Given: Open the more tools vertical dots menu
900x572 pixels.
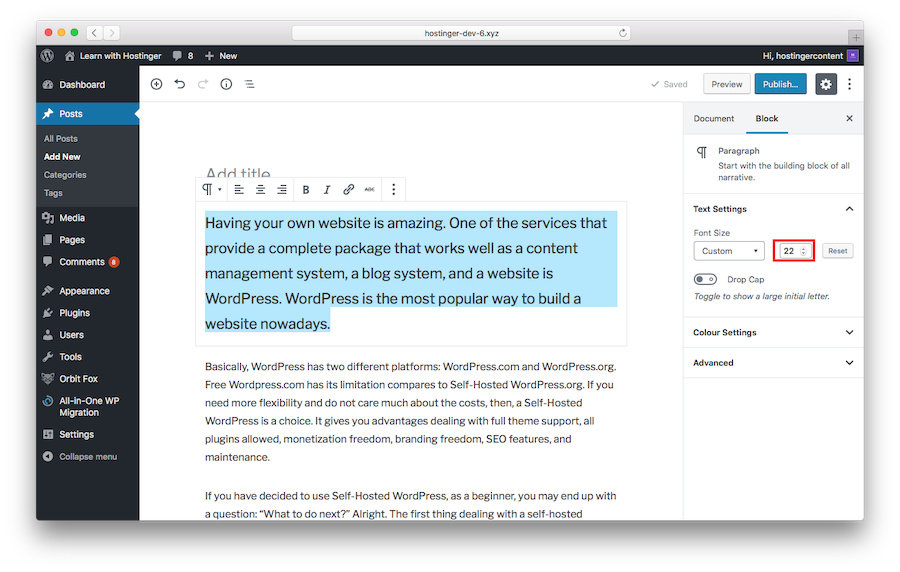Looking at the screenshot, I should pyautogui.click(x=849, y=84).
